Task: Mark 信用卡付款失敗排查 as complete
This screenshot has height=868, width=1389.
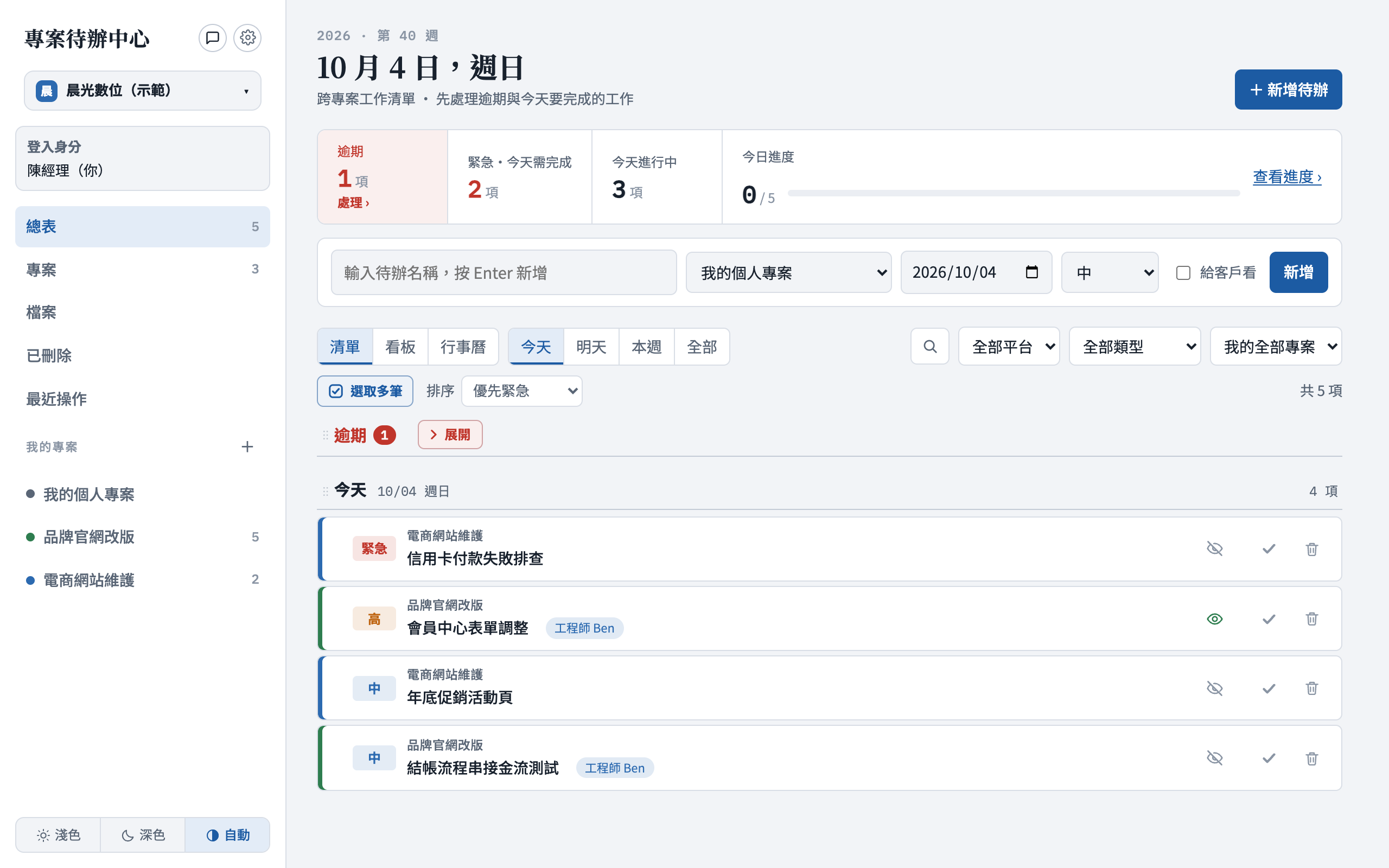Action: point(1269,549)
